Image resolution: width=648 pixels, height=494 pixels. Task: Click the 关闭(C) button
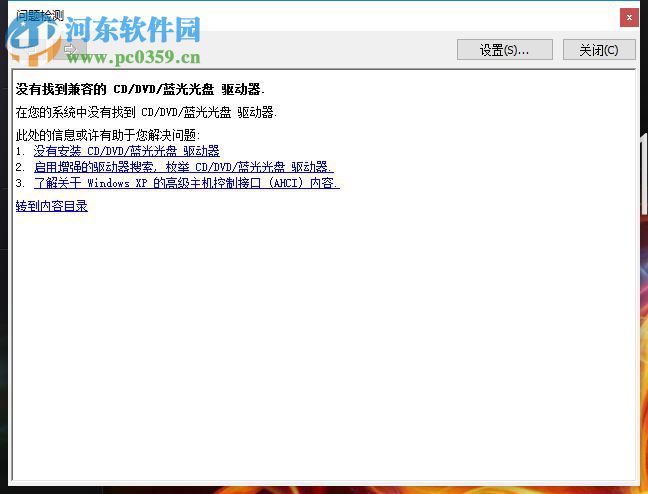[x=599, y=50]
